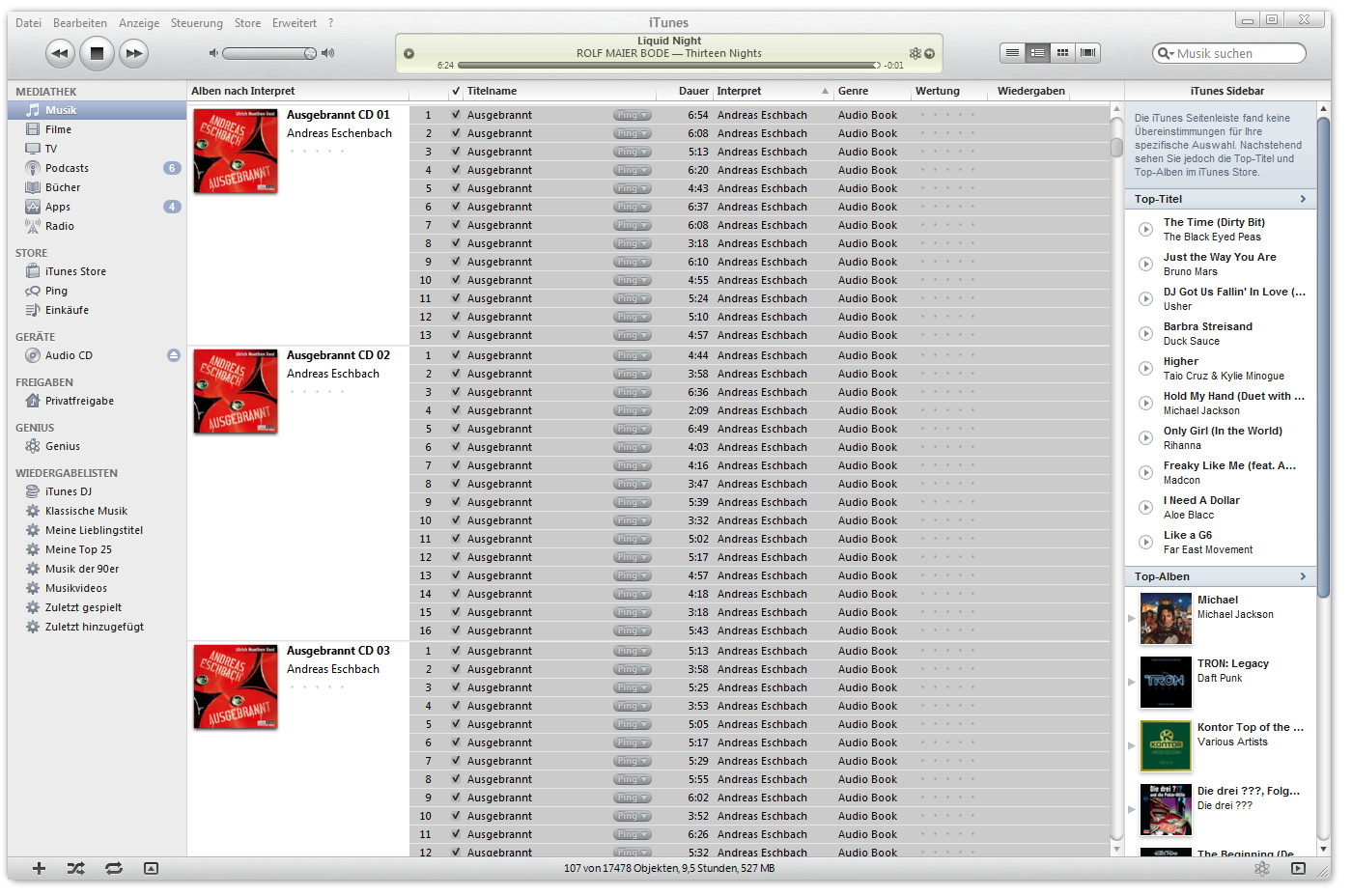
Task: Open the Ping dropdown for CD 01 track 8
Action: 632,243
